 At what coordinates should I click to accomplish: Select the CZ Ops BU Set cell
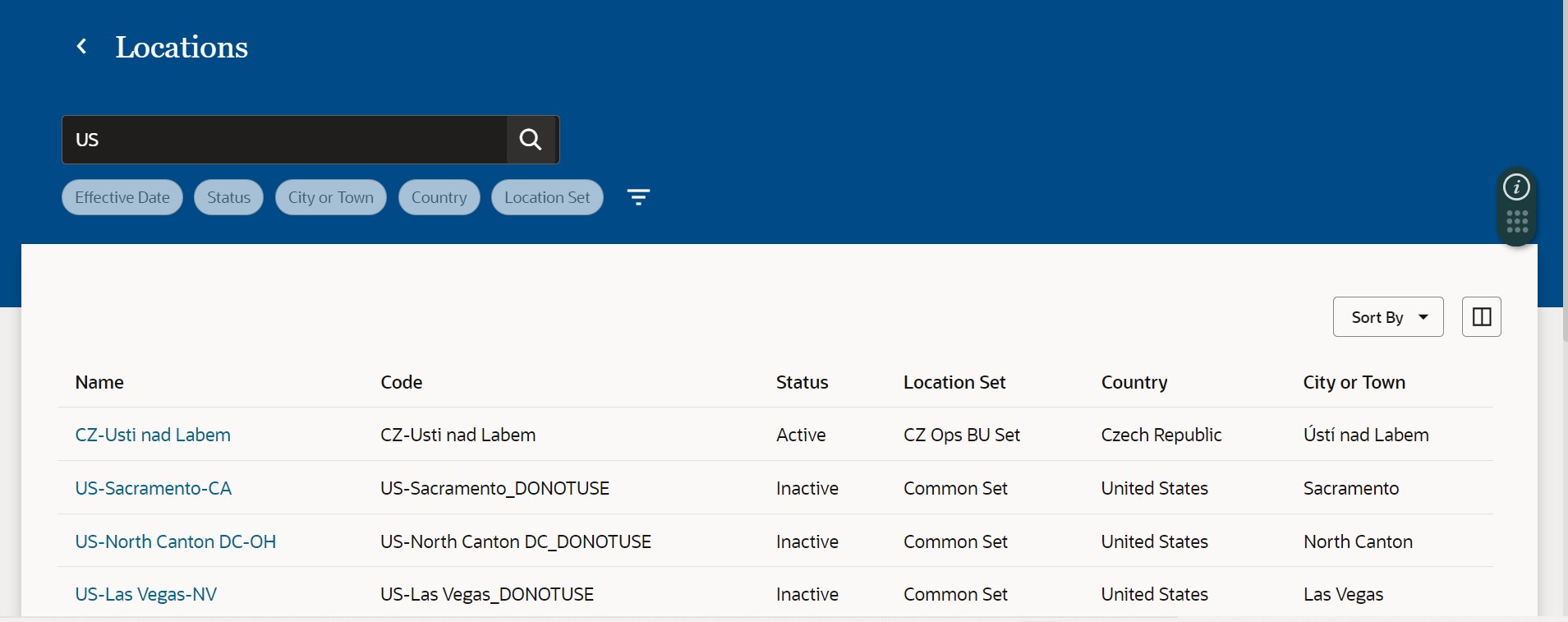pos(962,435)
